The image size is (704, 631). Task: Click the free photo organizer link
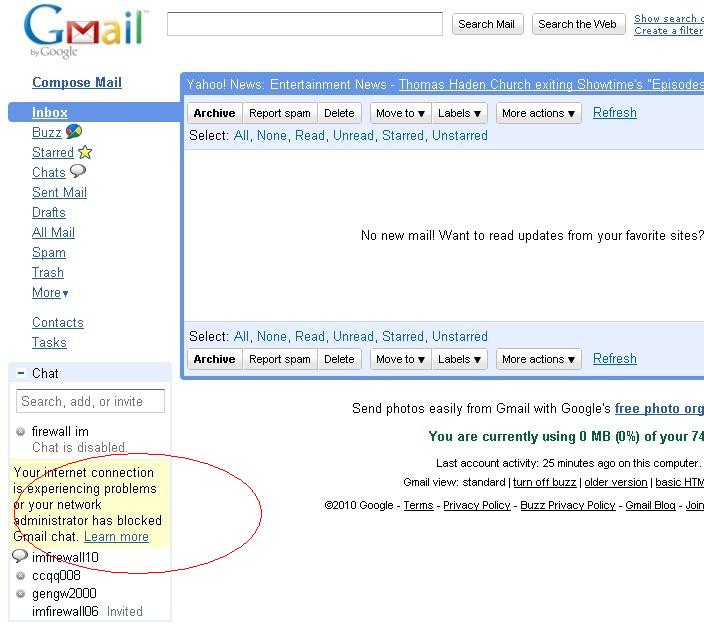click(x=659, y=409)
